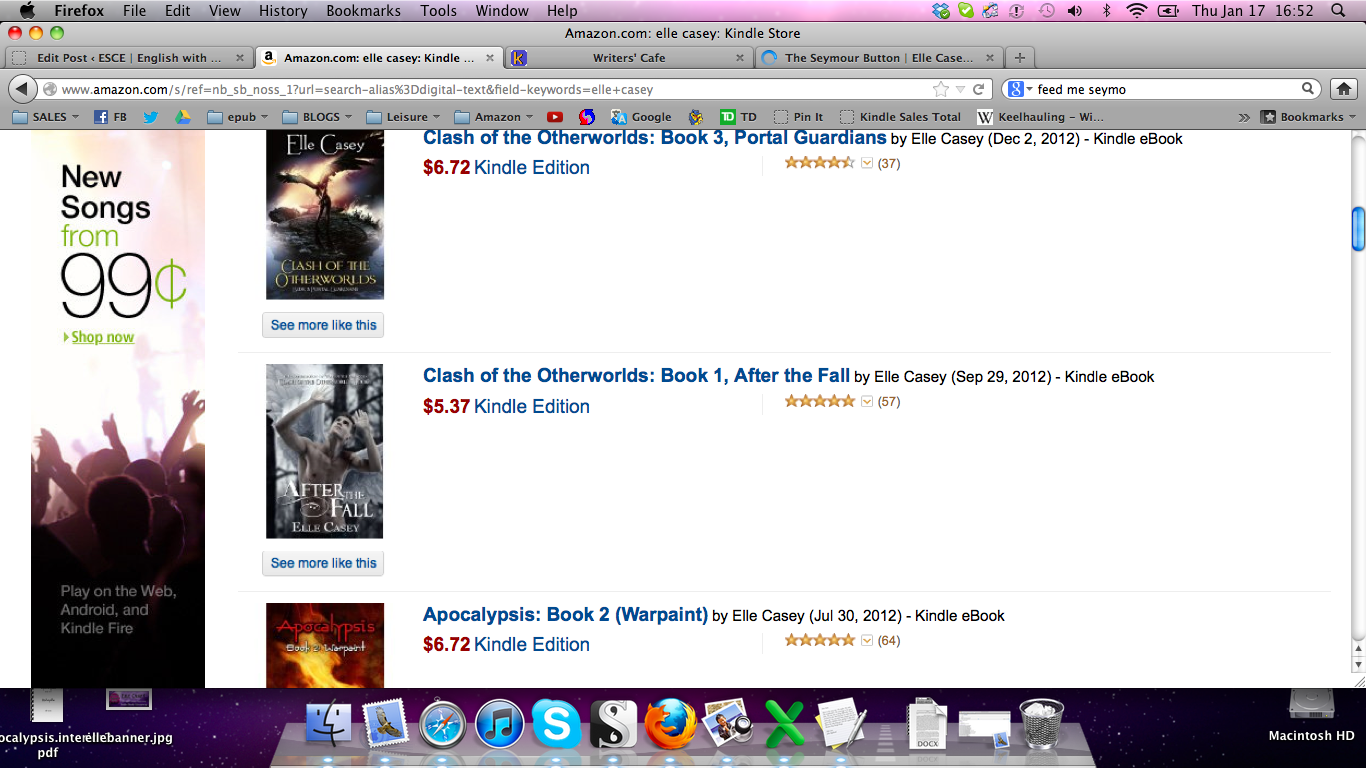Launch Skype from the dock
Screen dimensions: 1366x768
pyautogui.click(x=557, y=723)
